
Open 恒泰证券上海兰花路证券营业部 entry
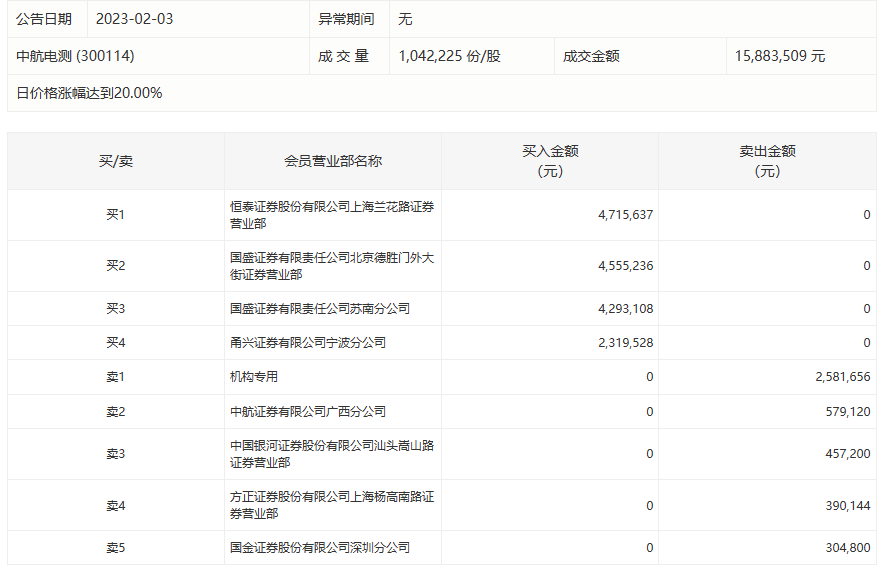pos(332,215)
